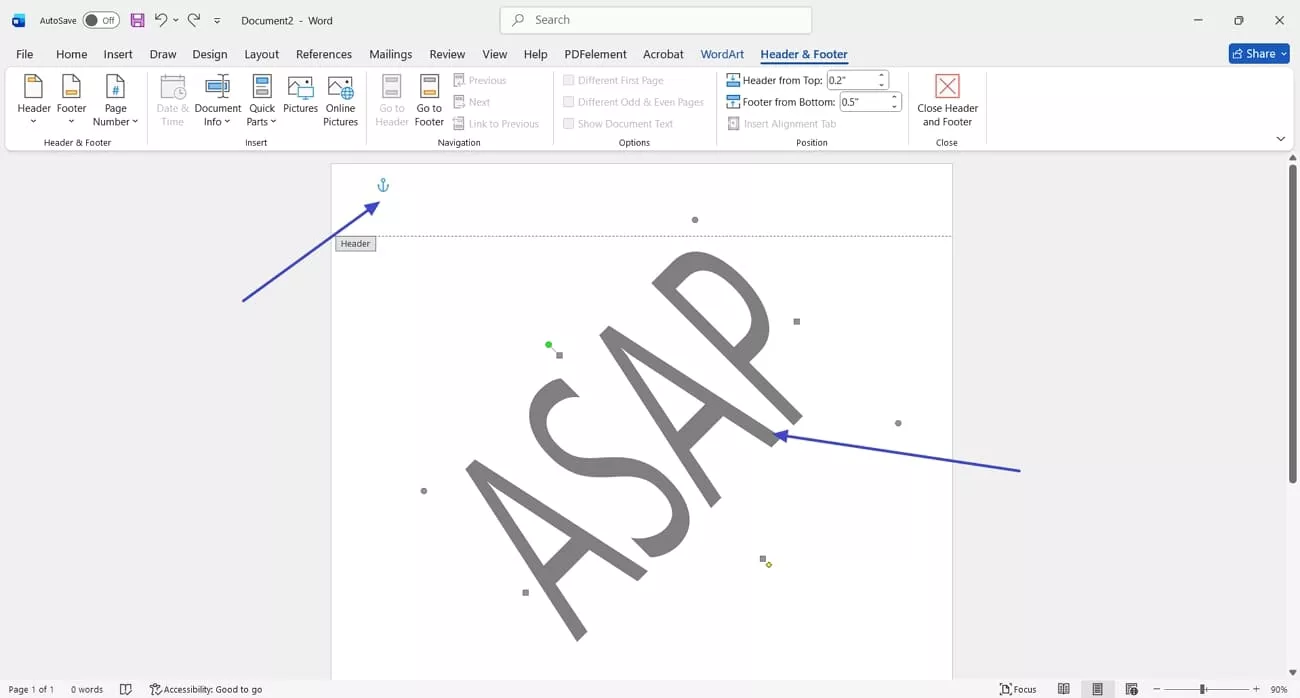Click the Undo arrow icon

(160, 20)
